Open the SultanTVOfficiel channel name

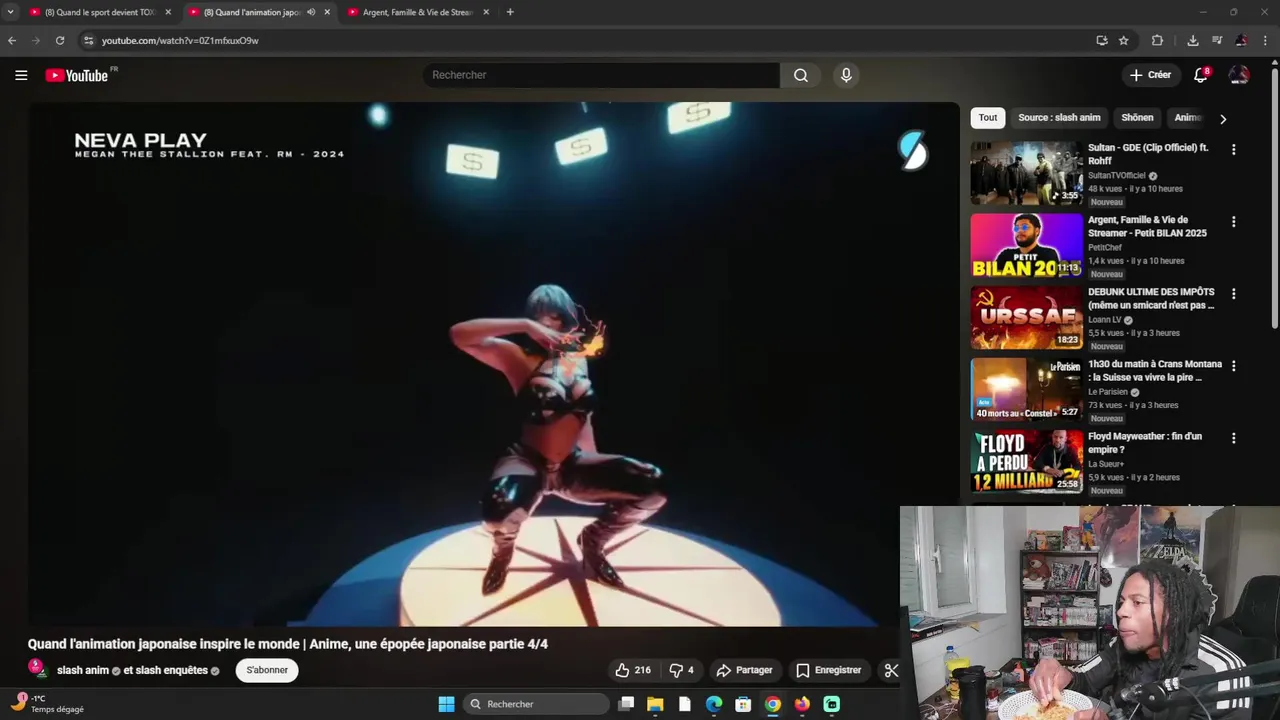(1117, 175)
